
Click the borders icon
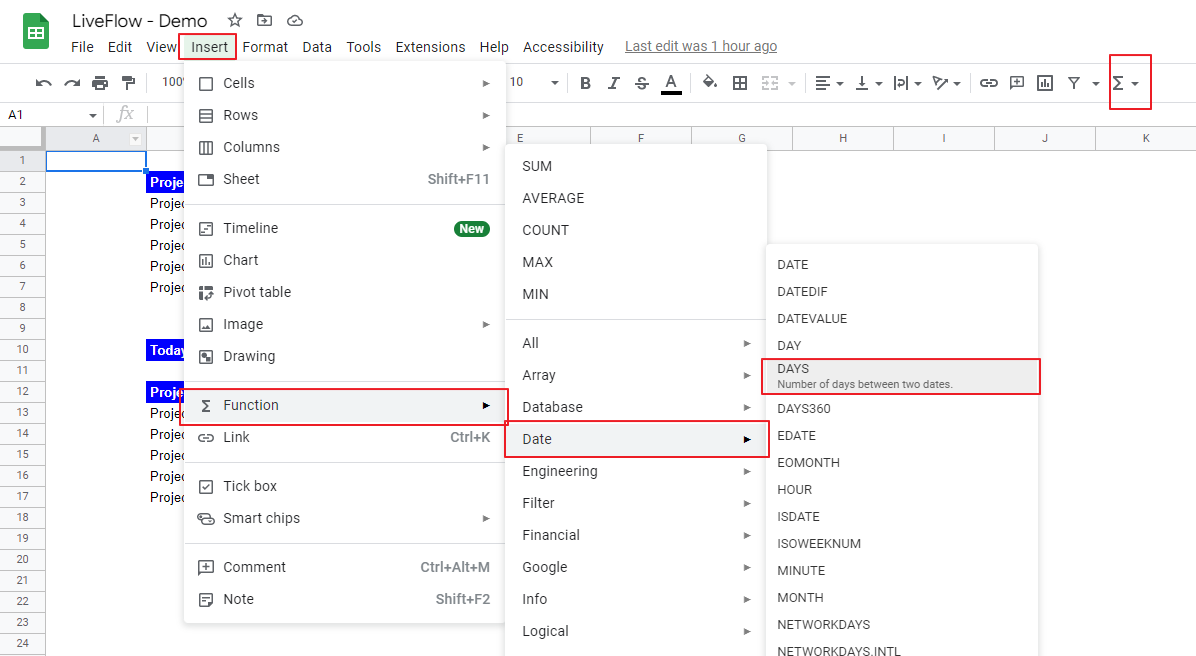click(x=740, y=83)
